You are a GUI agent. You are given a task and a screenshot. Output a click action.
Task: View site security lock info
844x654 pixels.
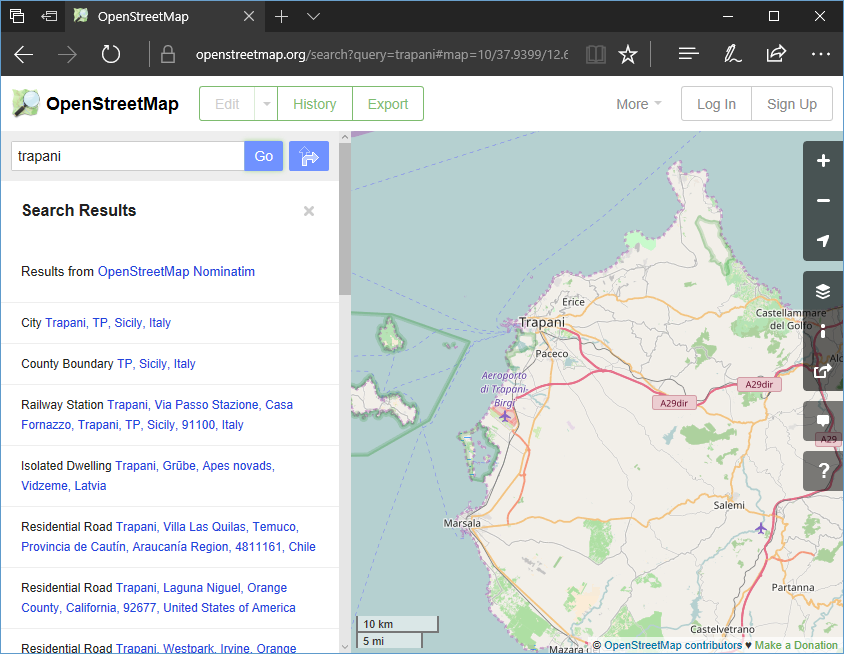(x=168, y=54)
